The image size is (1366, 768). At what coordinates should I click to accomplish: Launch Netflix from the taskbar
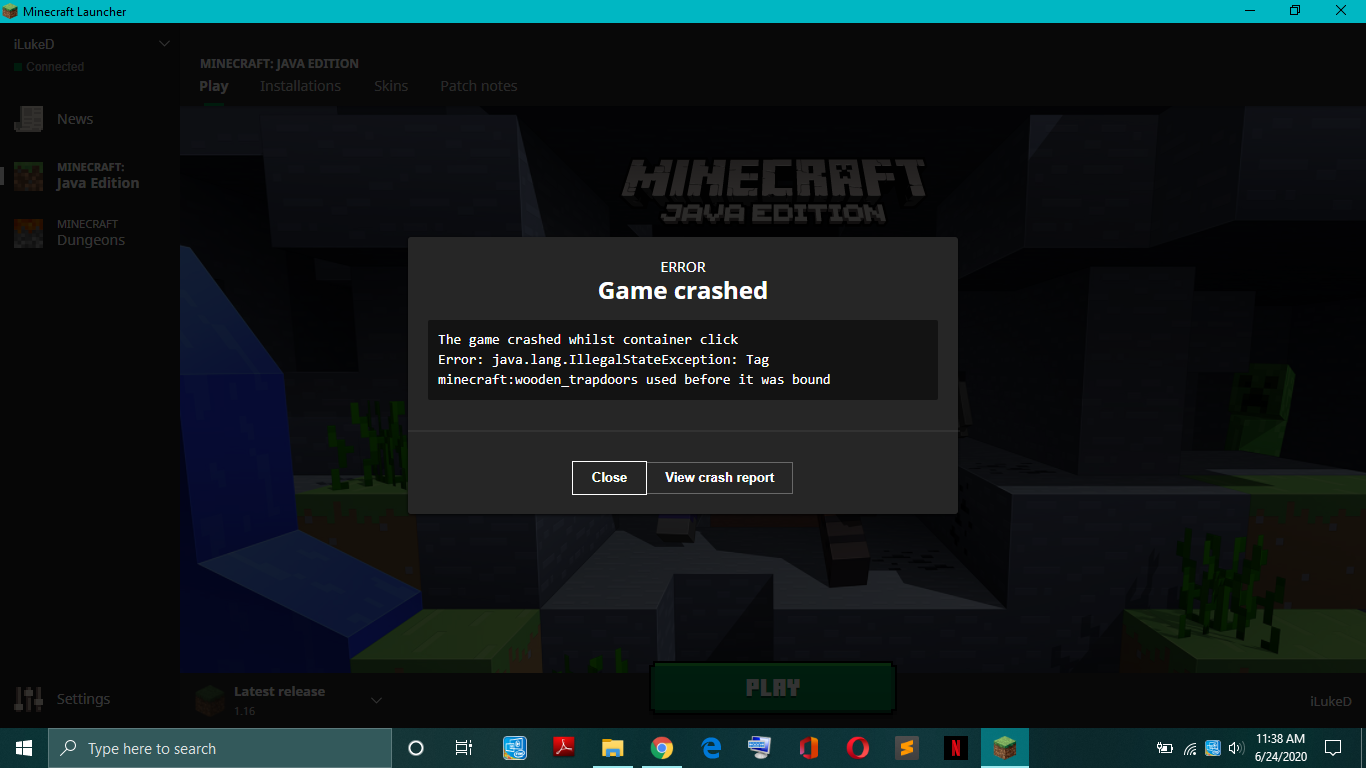pyautogui.click(x=956, y=748)
